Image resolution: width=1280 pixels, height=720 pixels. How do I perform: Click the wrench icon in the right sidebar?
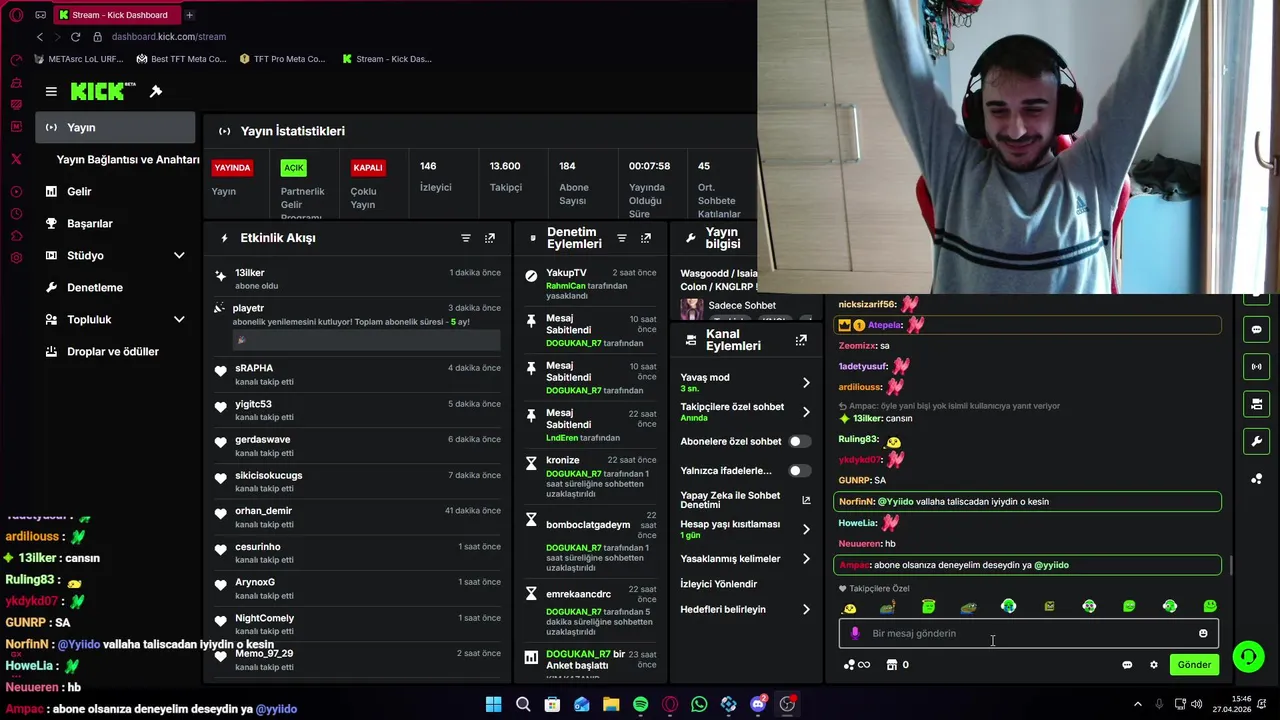point(1257,441)
